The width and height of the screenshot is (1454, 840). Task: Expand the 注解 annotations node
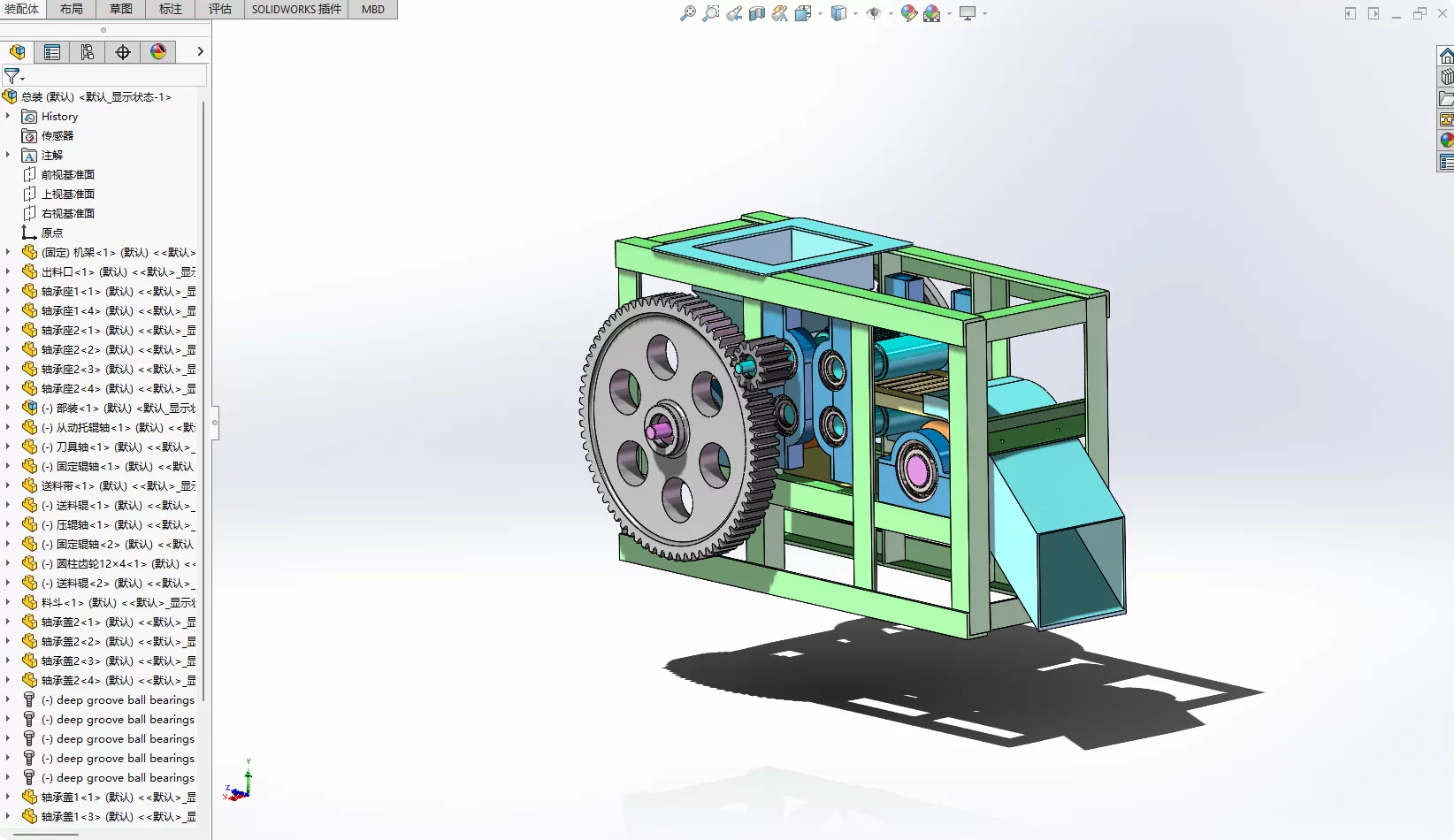click(8, 155)
